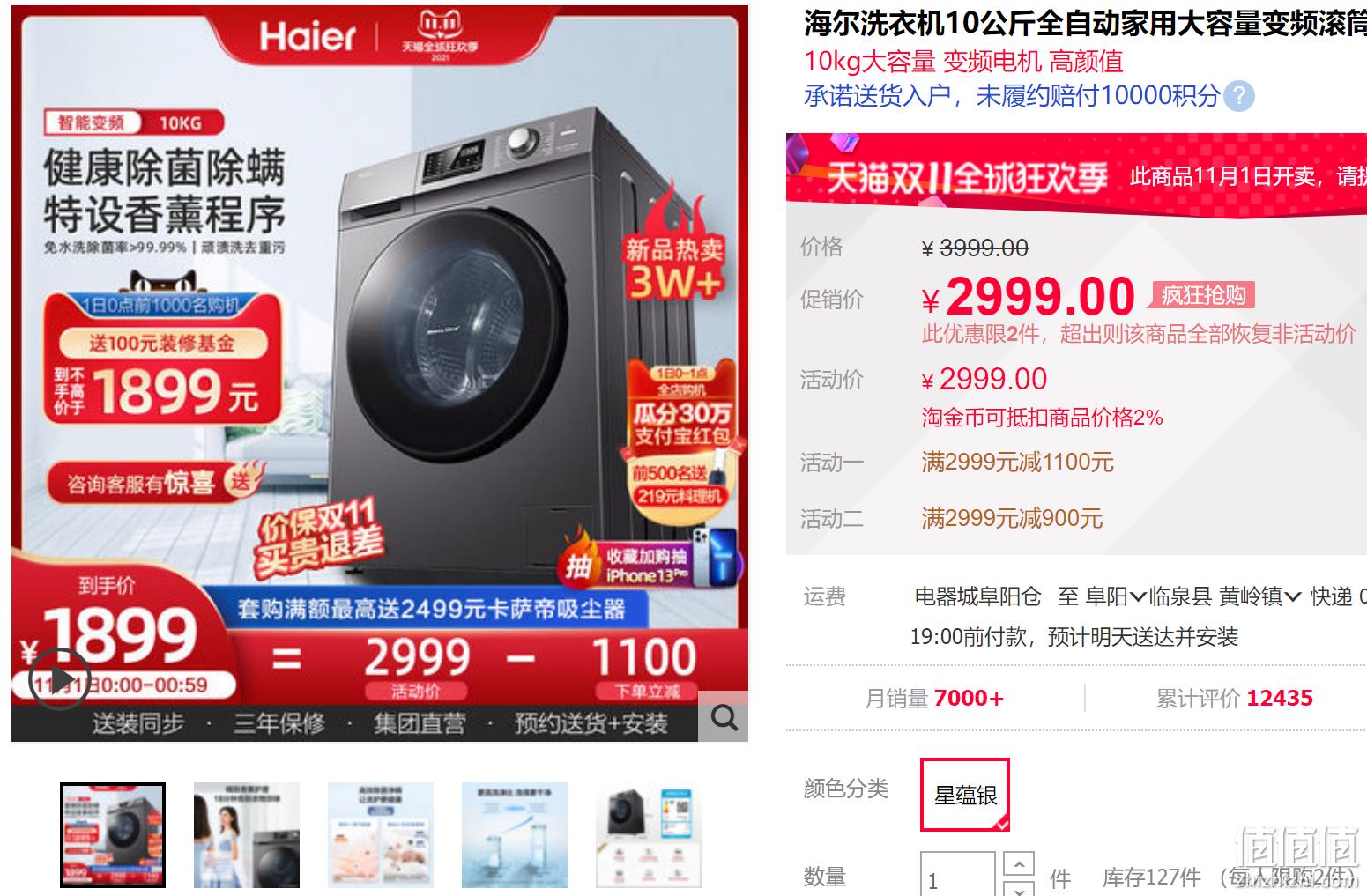The image size is (1367, 896).
Task: Select the fifth thumbnail with energy label
Action: coord(649,835)
